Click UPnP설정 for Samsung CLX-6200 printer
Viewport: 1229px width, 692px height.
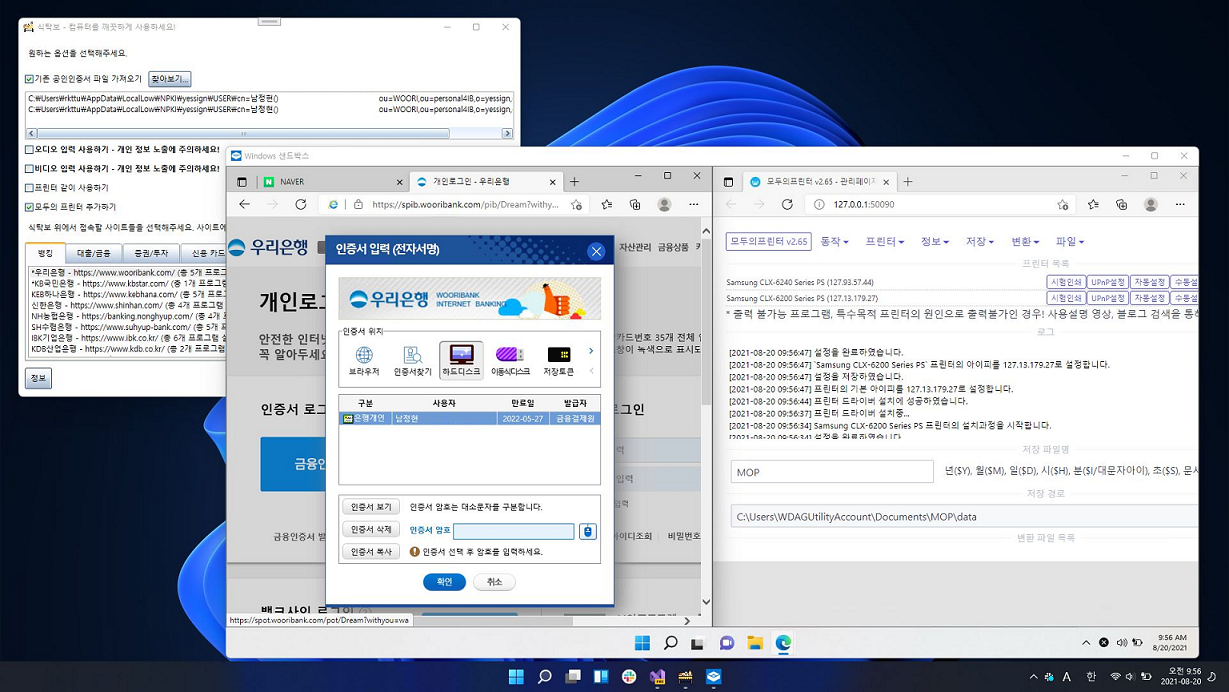[x=1108, y=298]
